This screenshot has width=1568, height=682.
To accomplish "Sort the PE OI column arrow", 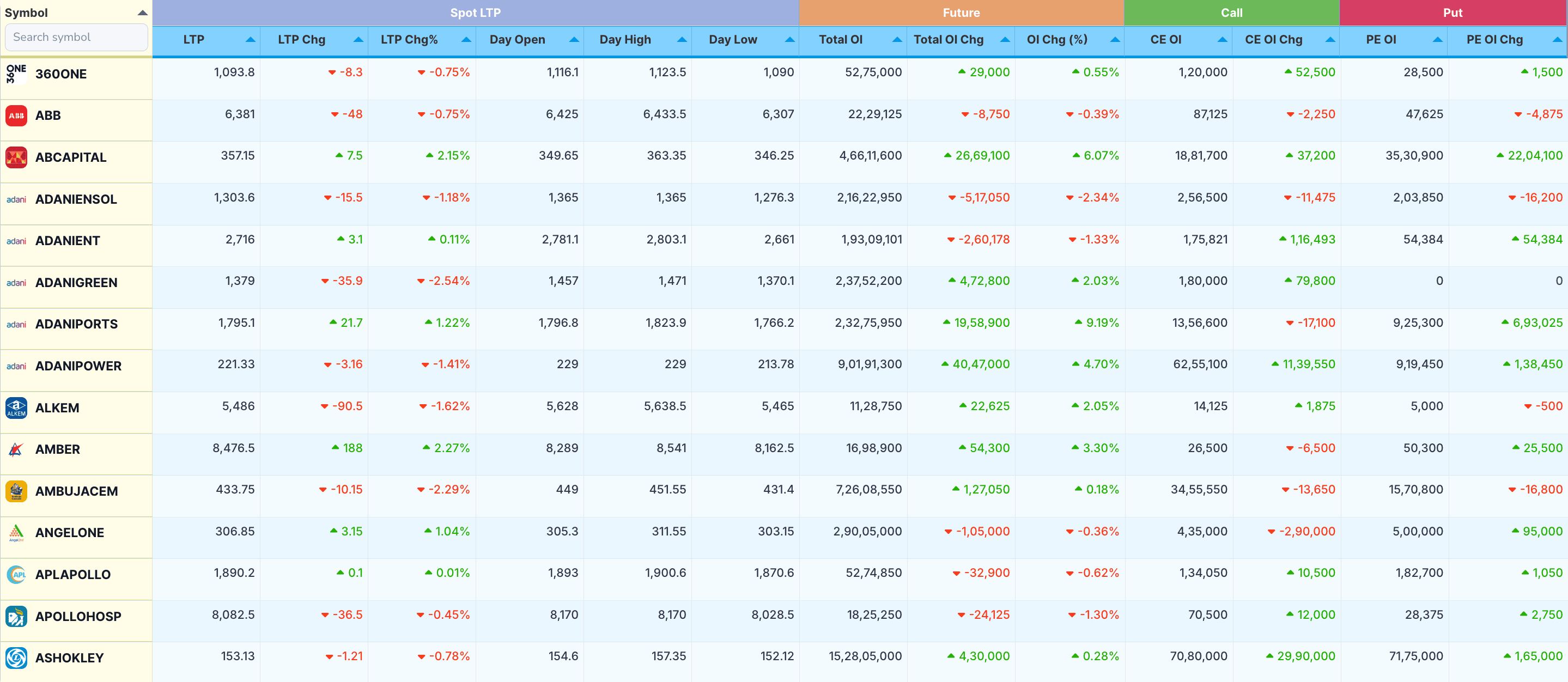I will (x=1437, y=40).
